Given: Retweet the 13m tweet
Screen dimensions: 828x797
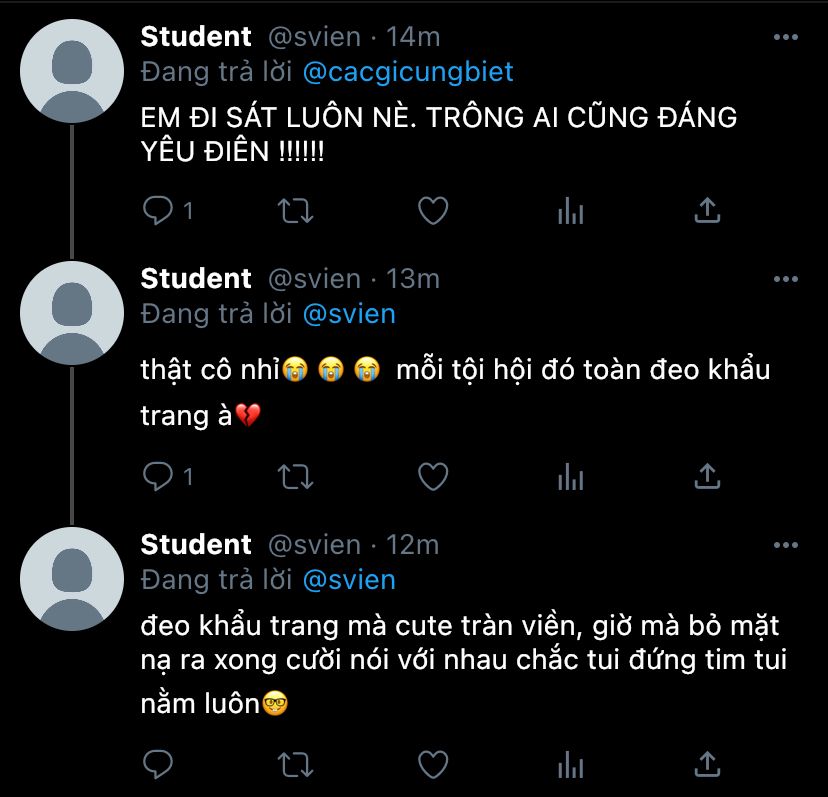Looking at the screenshot, I should coord(294,477).
